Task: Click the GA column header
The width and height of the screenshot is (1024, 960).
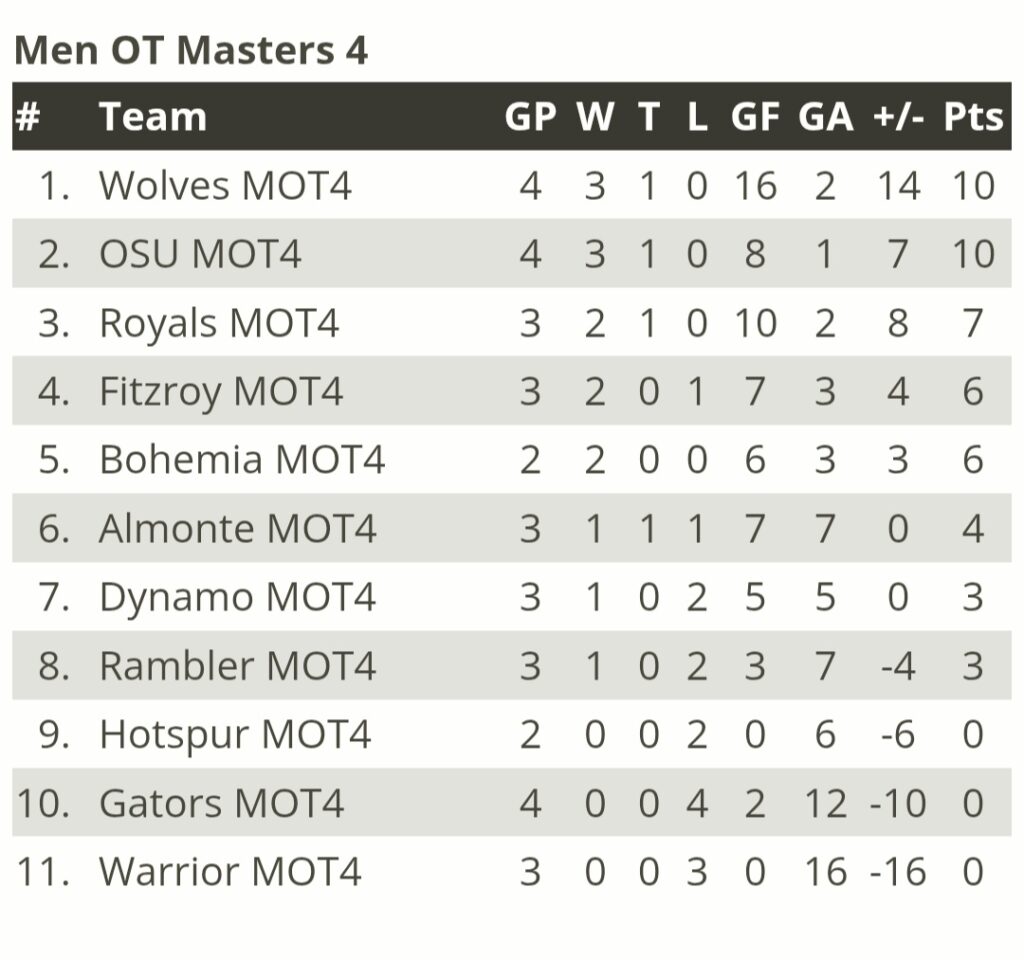Action: click(x=825, y=117)
